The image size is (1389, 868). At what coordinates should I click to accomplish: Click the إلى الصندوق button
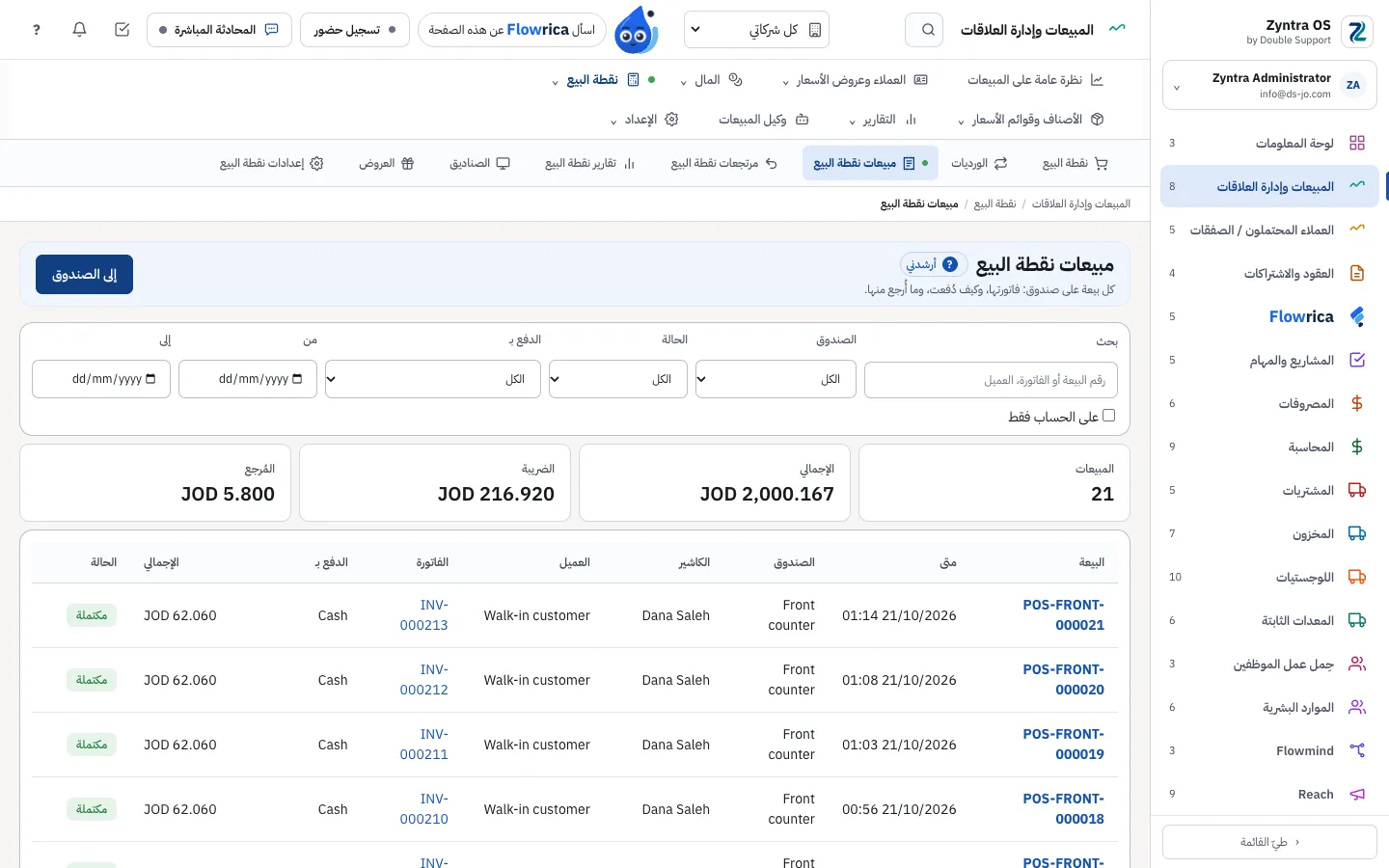pos(84,275)
